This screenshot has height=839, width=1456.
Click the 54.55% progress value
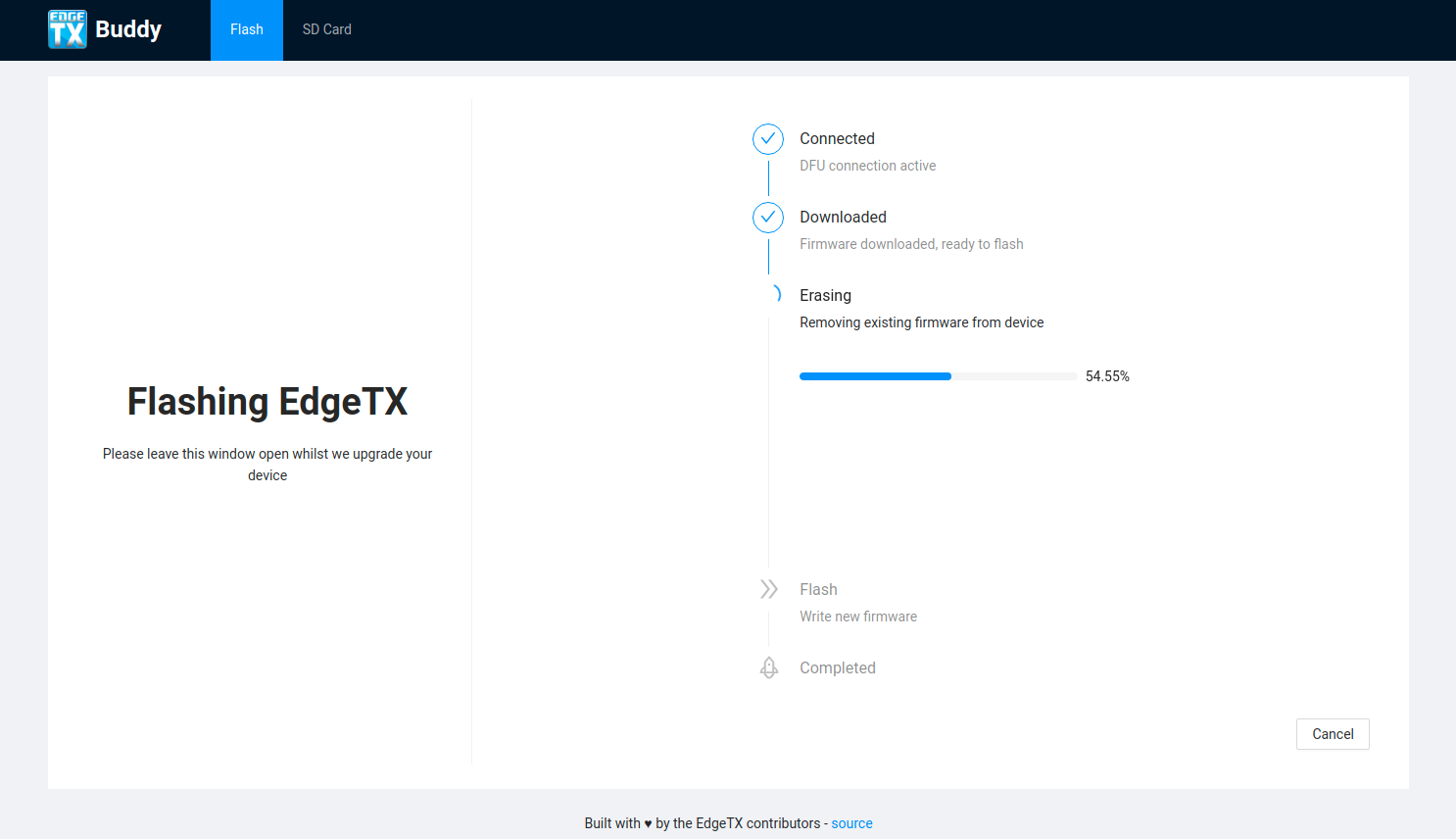click(x=1107, y=376)
